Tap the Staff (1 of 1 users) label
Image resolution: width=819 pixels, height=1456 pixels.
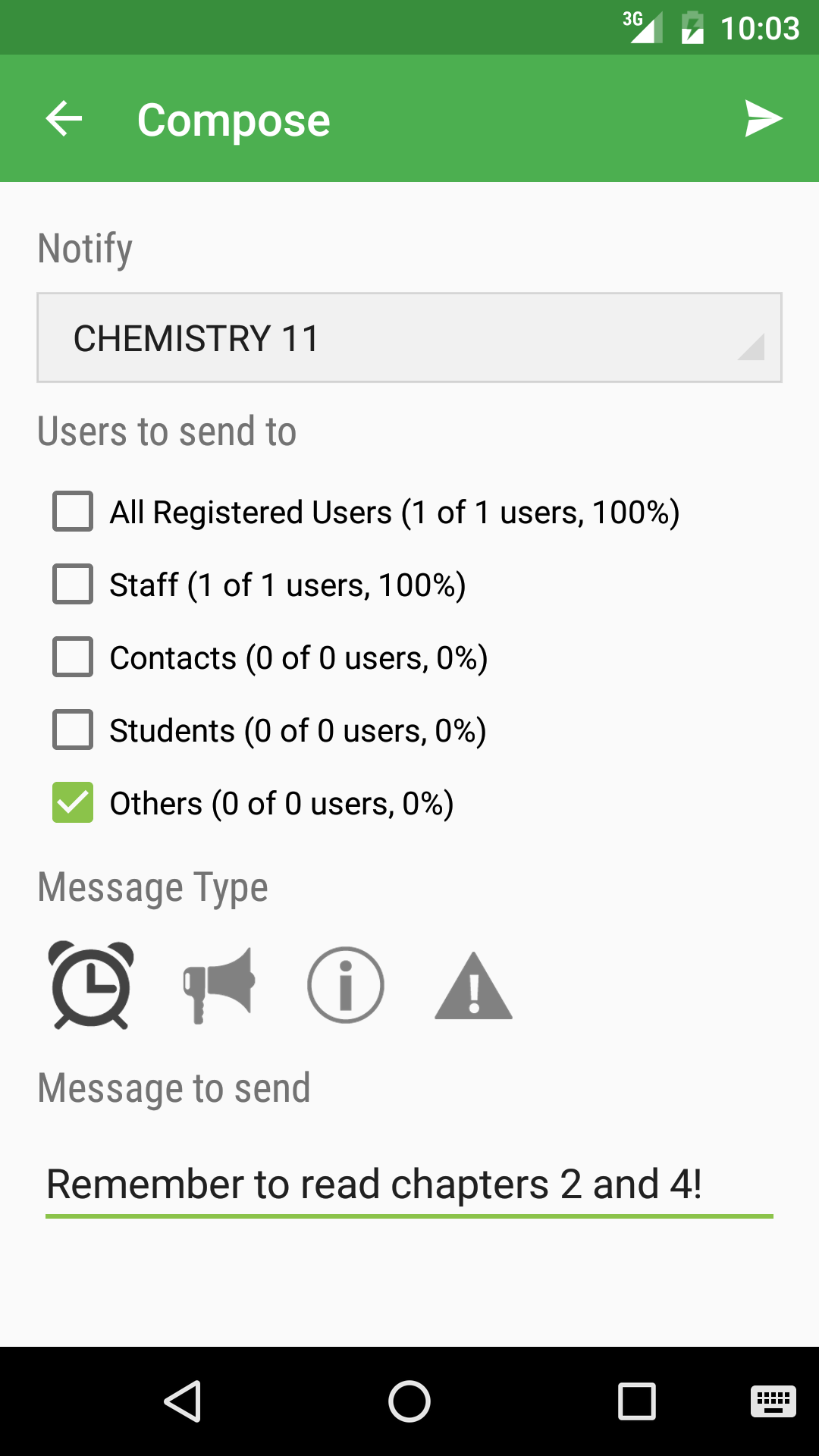tap(287, 585)
